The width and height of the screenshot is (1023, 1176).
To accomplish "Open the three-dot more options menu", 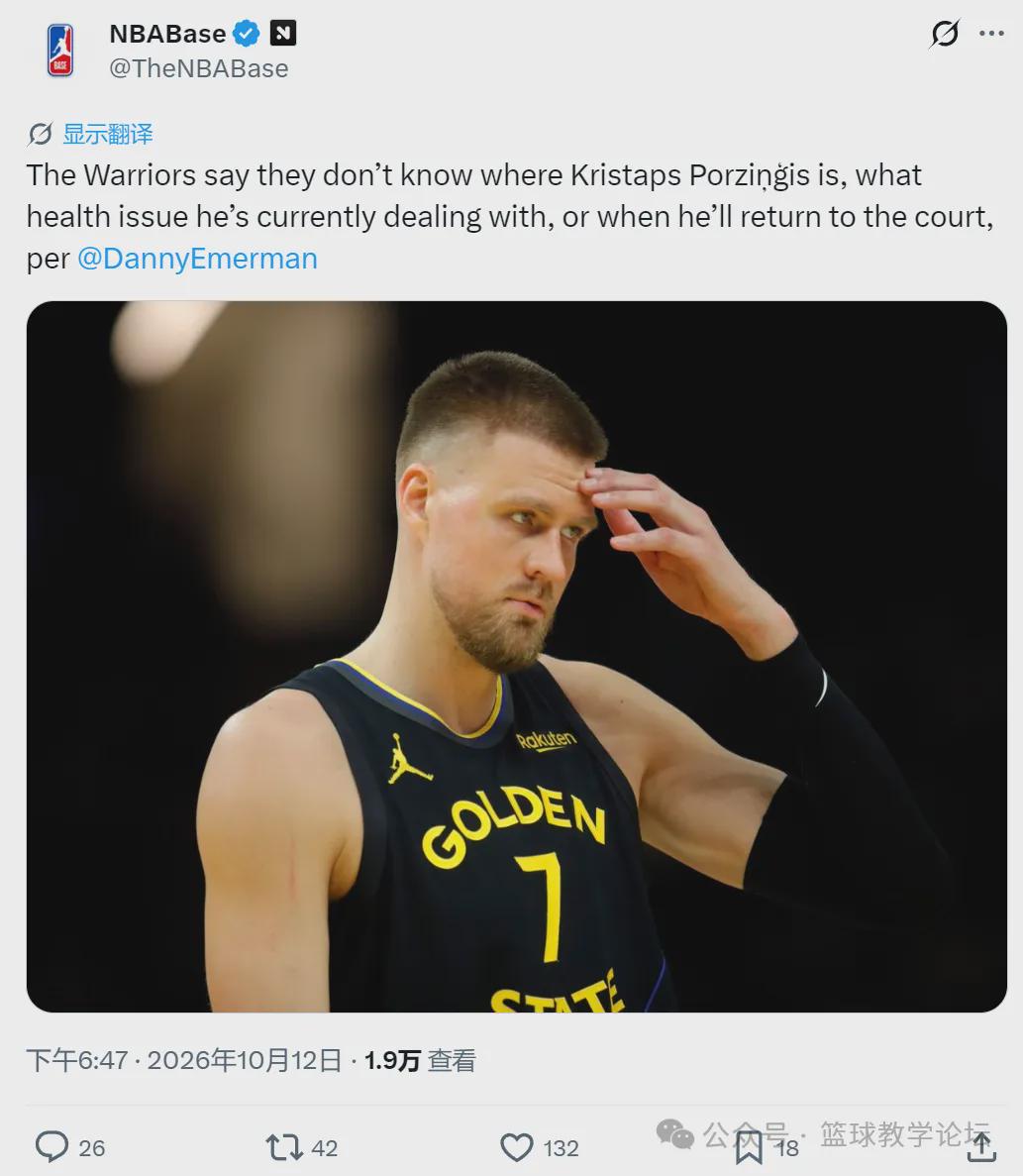I will [x=991, y=33].
